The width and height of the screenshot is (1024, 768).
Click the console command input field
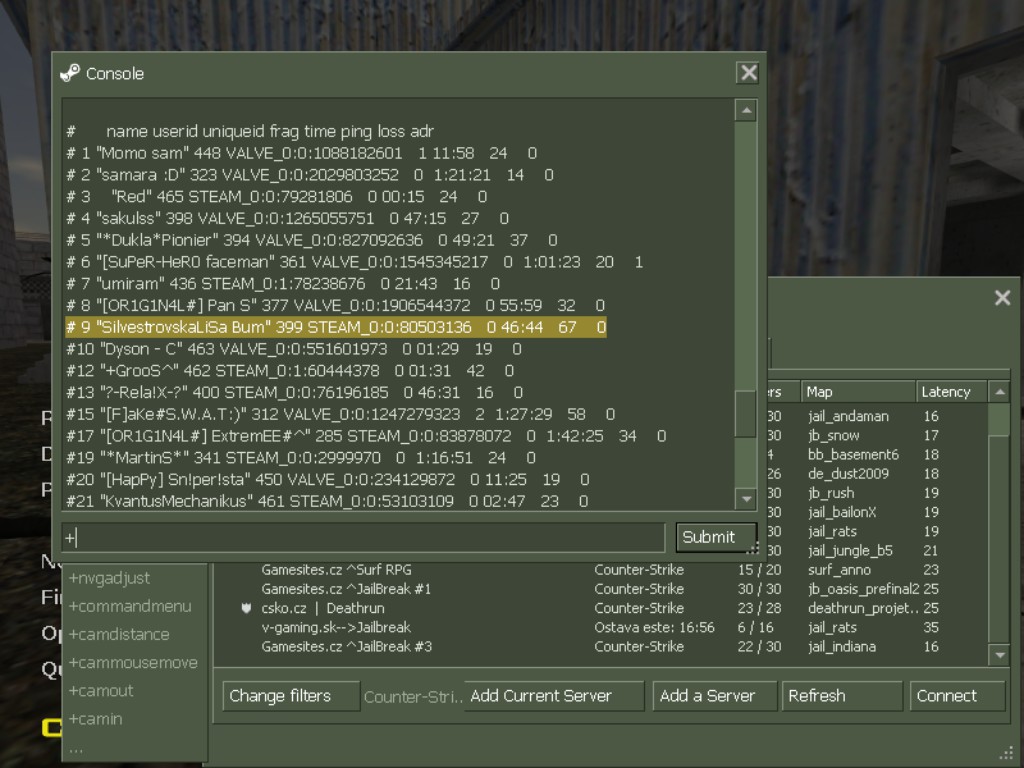pyautogui.click(x=364, y=537)
